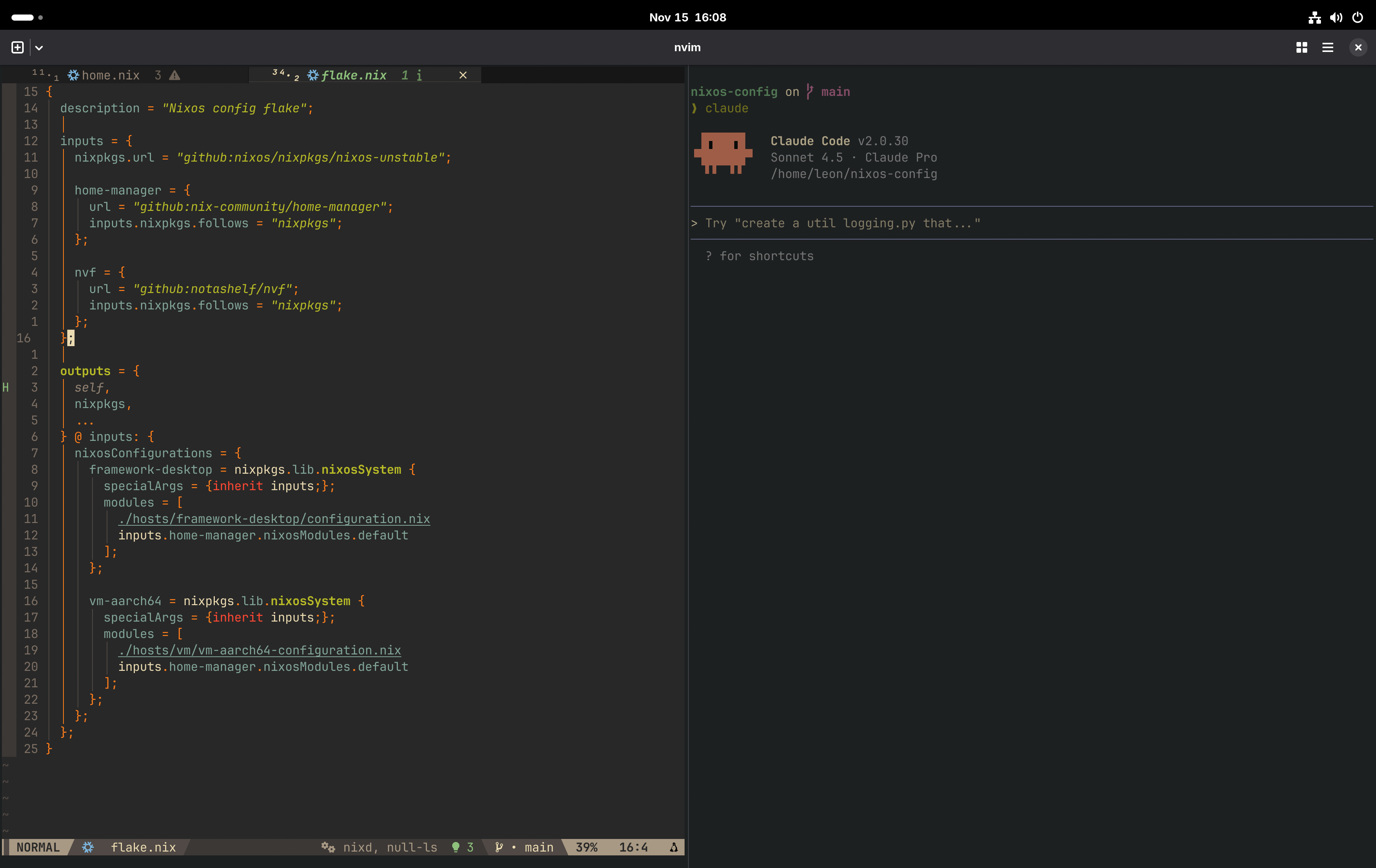Open the hosts/framework-desktop/configuration.nix path link
Viewport: 1376px width, 868px height.
pos(274,519)
